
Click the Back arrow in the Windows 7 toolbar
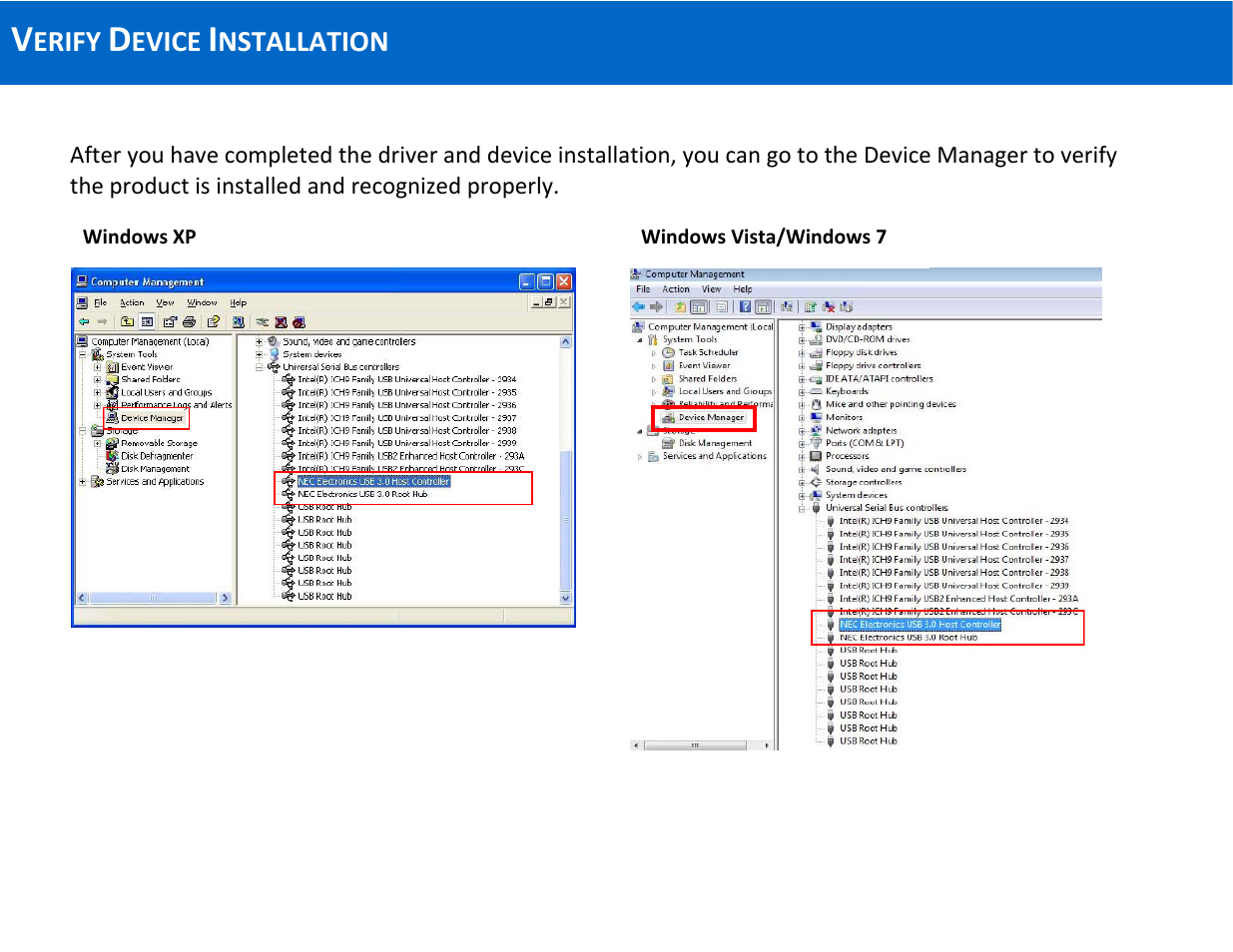(639, 307)
